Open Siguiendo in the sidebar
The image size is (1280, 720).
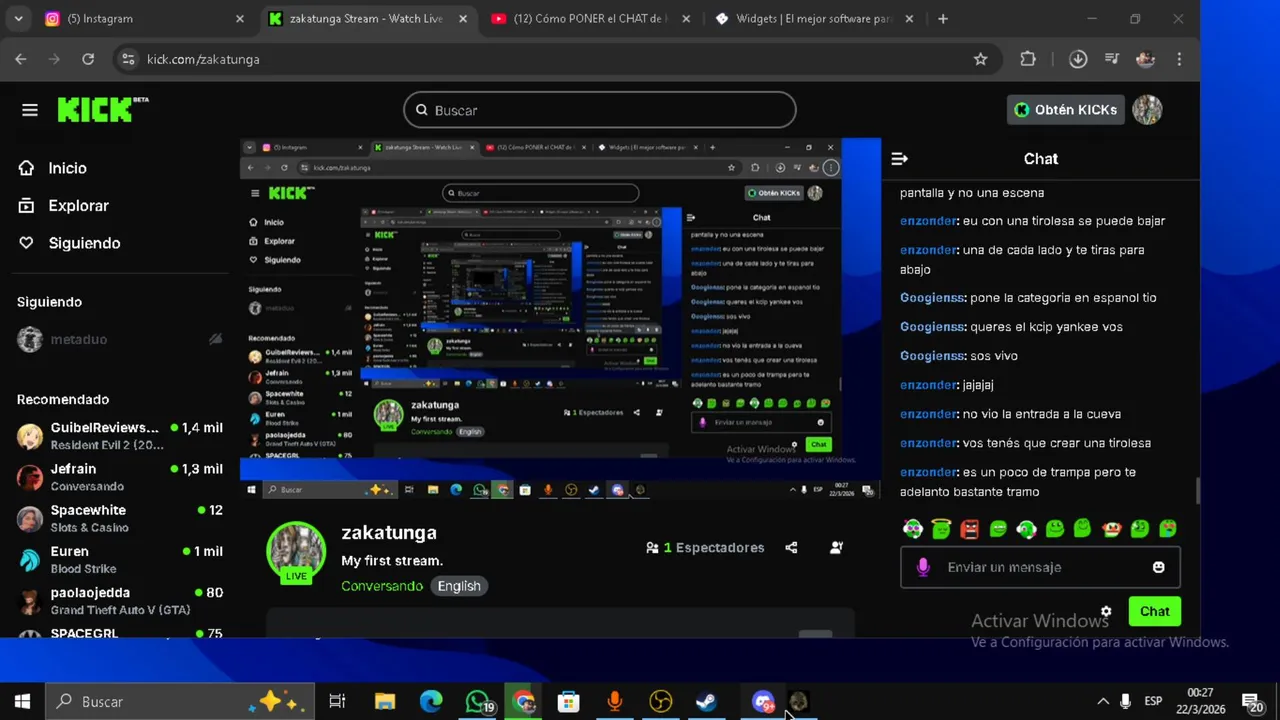(x=84, y=243)
